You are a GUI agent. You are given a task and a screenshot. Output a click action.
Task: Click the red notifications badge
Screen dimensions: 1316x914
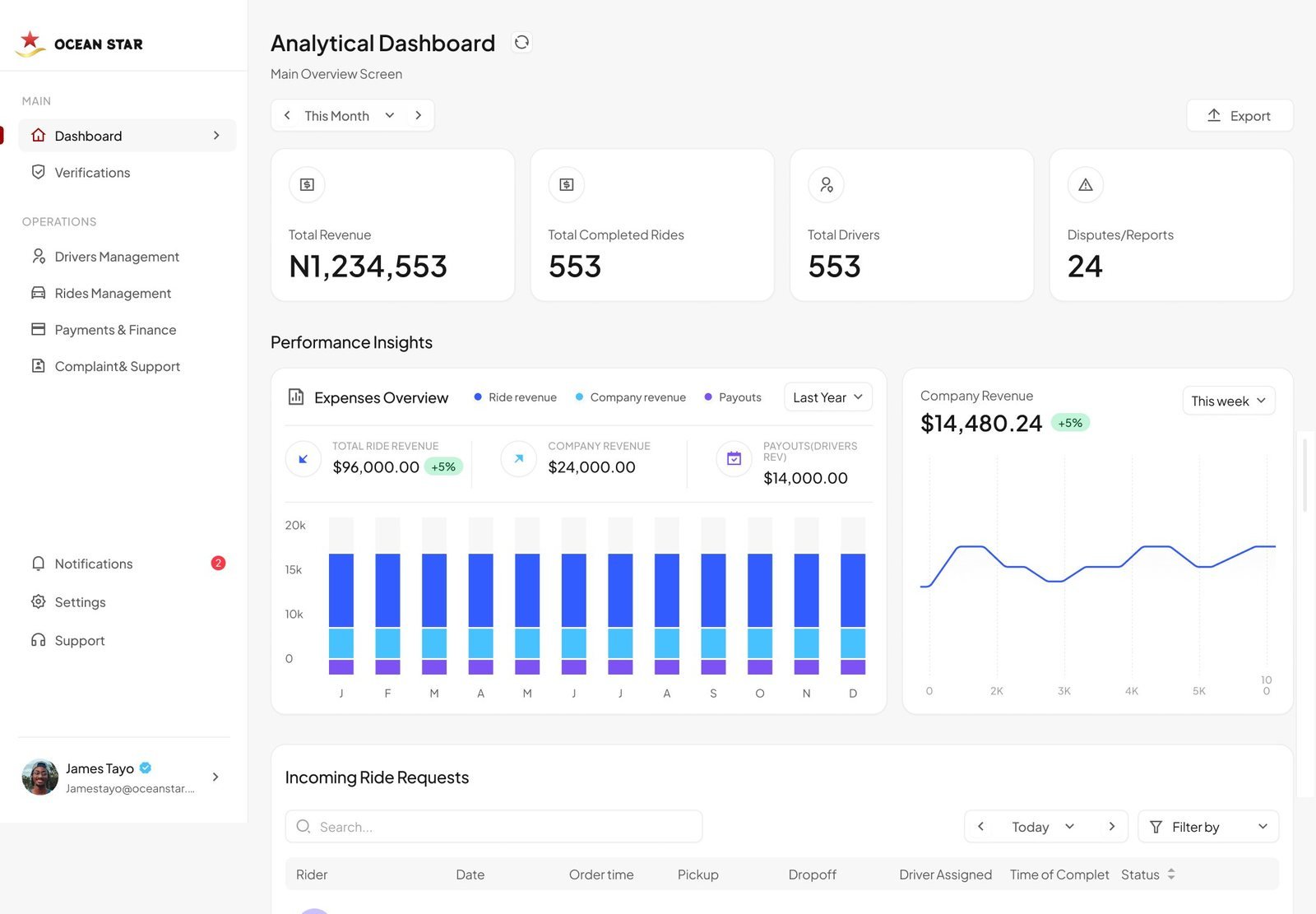point(218,563)
